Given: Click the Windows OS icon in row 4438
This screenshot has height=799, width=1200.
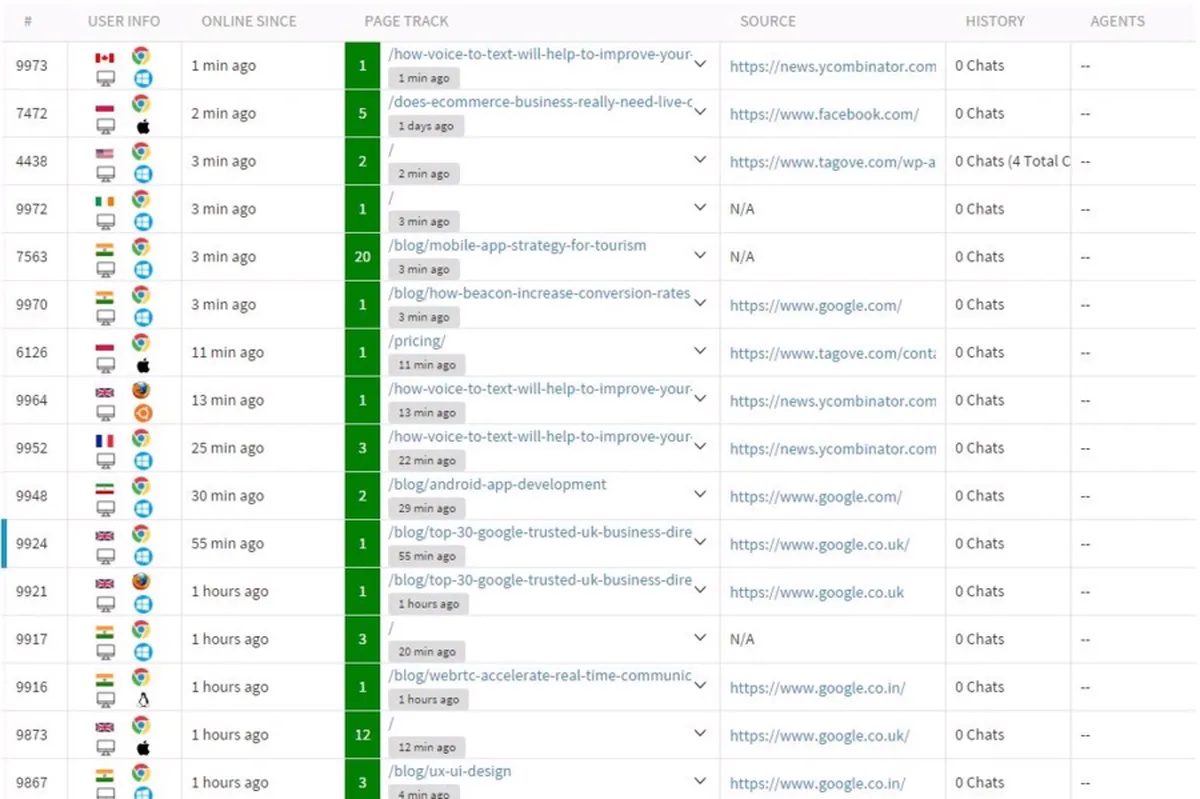Looking at the screenshot, I should (142, 174).
